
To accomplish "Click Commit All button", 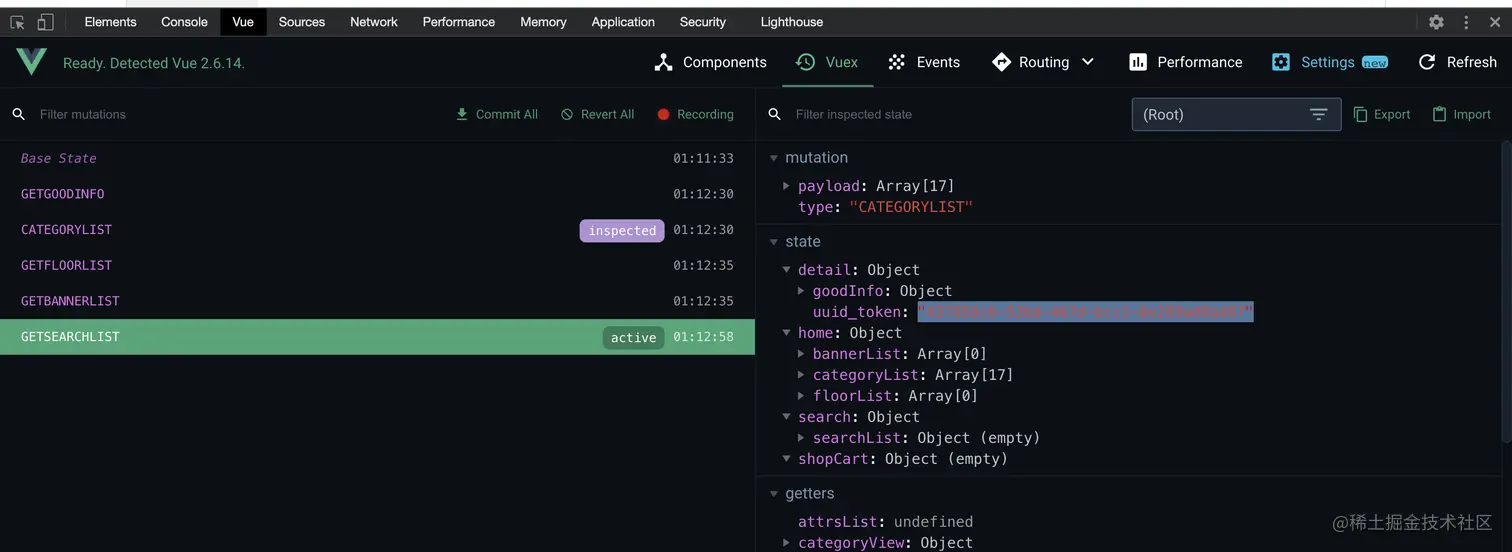I will 497,114.
